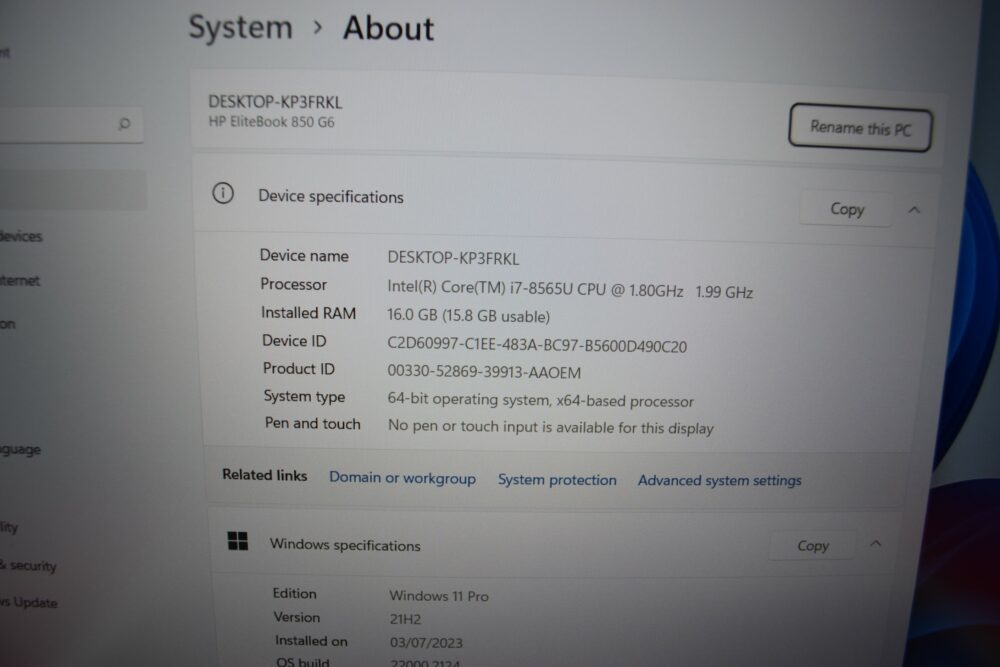The image size is (1000, 667).
Task: Open the devices sidebar item
Action: [x=21, y=237]
